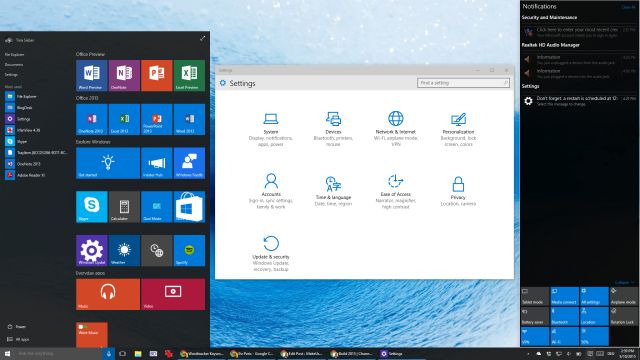Toggle Location quick action
Image resolution: width=640 pixels, height=360 pixels.
(x=594, y=316)
